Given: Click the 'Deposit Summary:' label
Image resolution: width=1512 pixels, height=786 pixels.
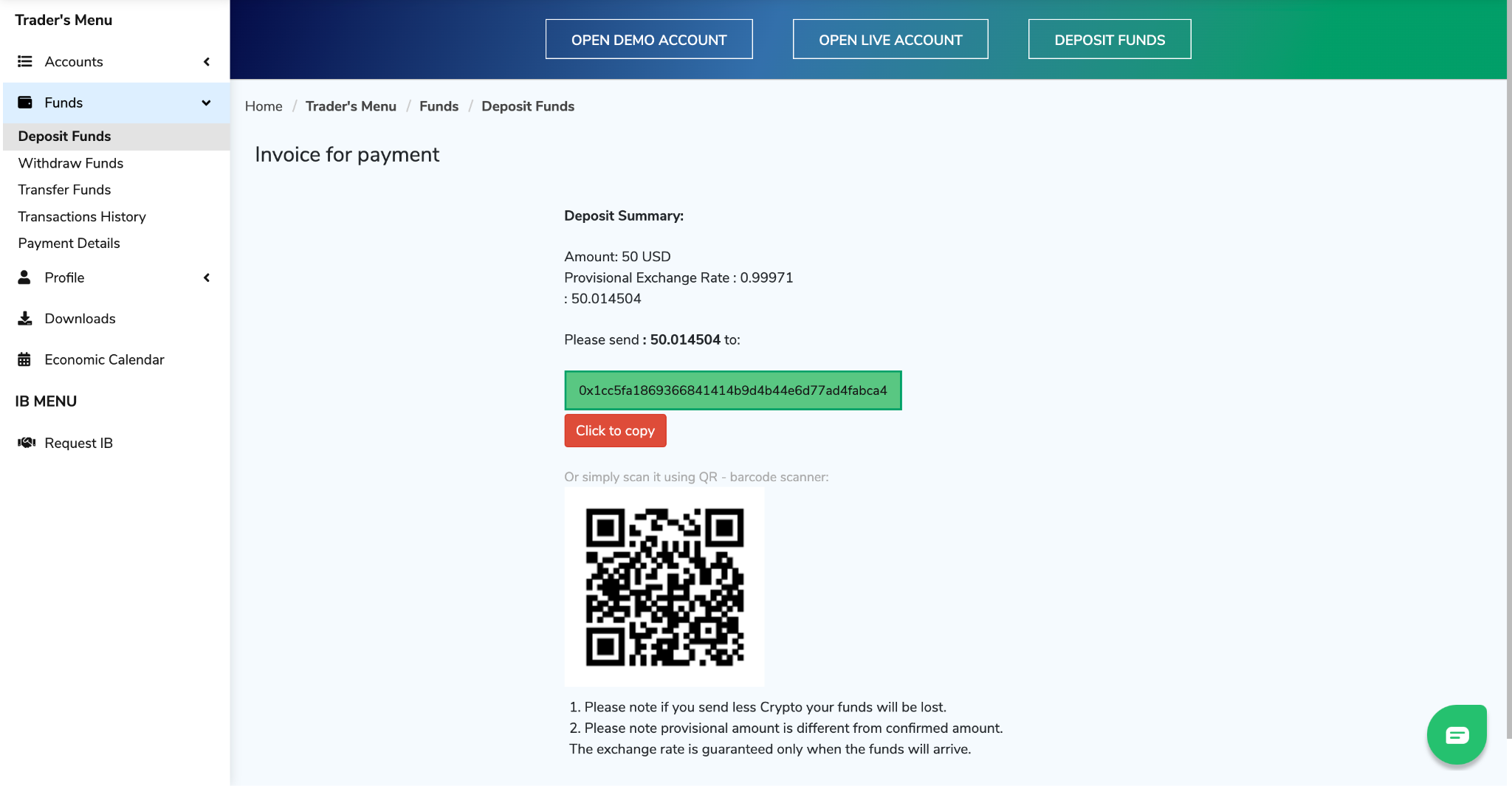Looking at the screenshot, I should pyautogui.click(x=624, y=216).
